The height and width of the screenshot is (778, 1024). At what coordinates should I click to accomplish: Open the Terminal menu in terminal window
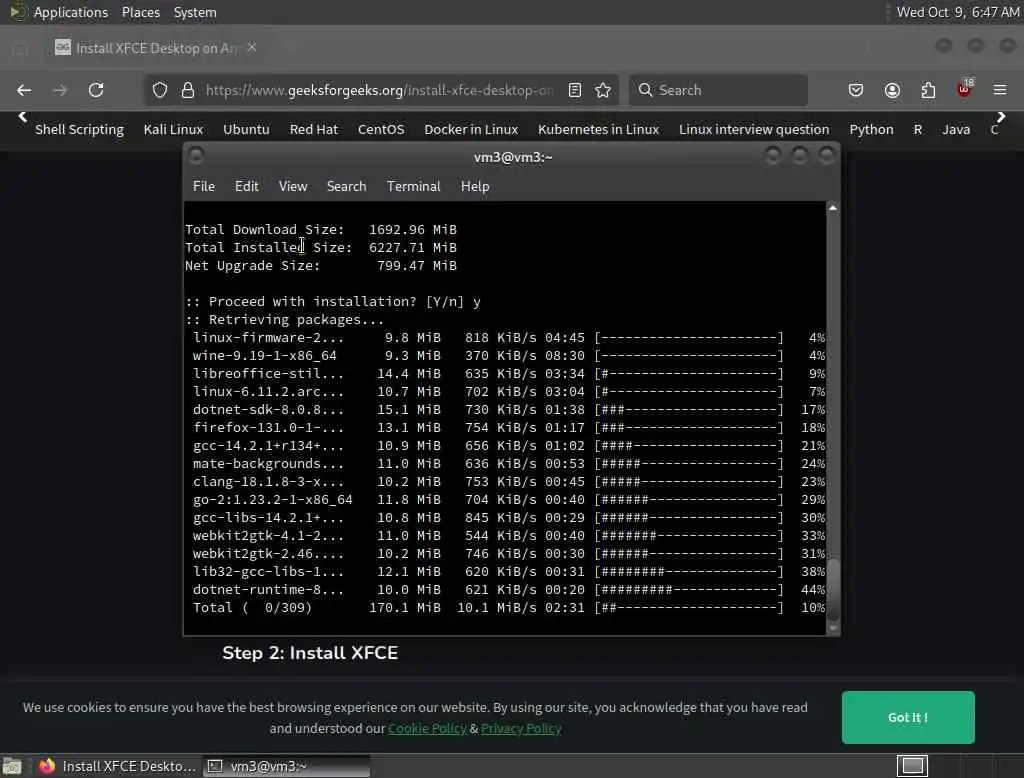[x=413, y=186]
